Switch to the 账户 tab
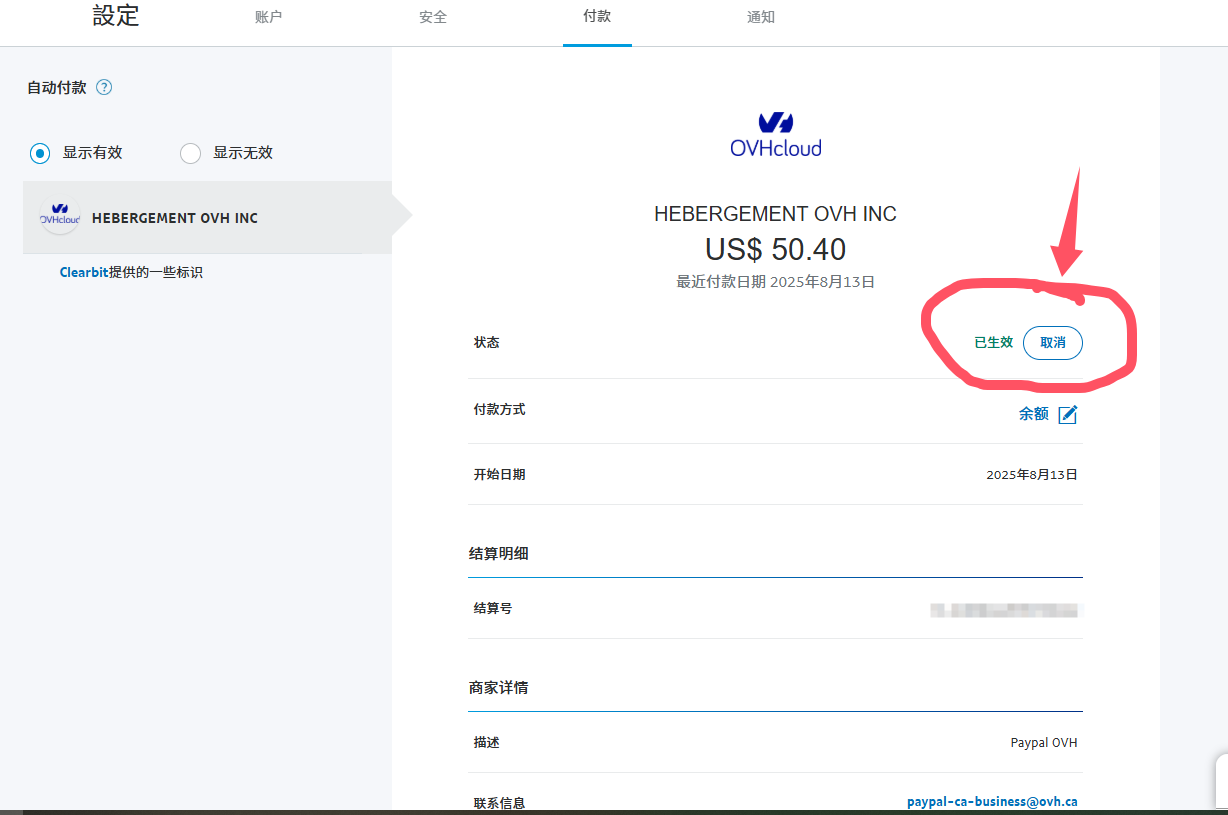 tap(268, 17)
